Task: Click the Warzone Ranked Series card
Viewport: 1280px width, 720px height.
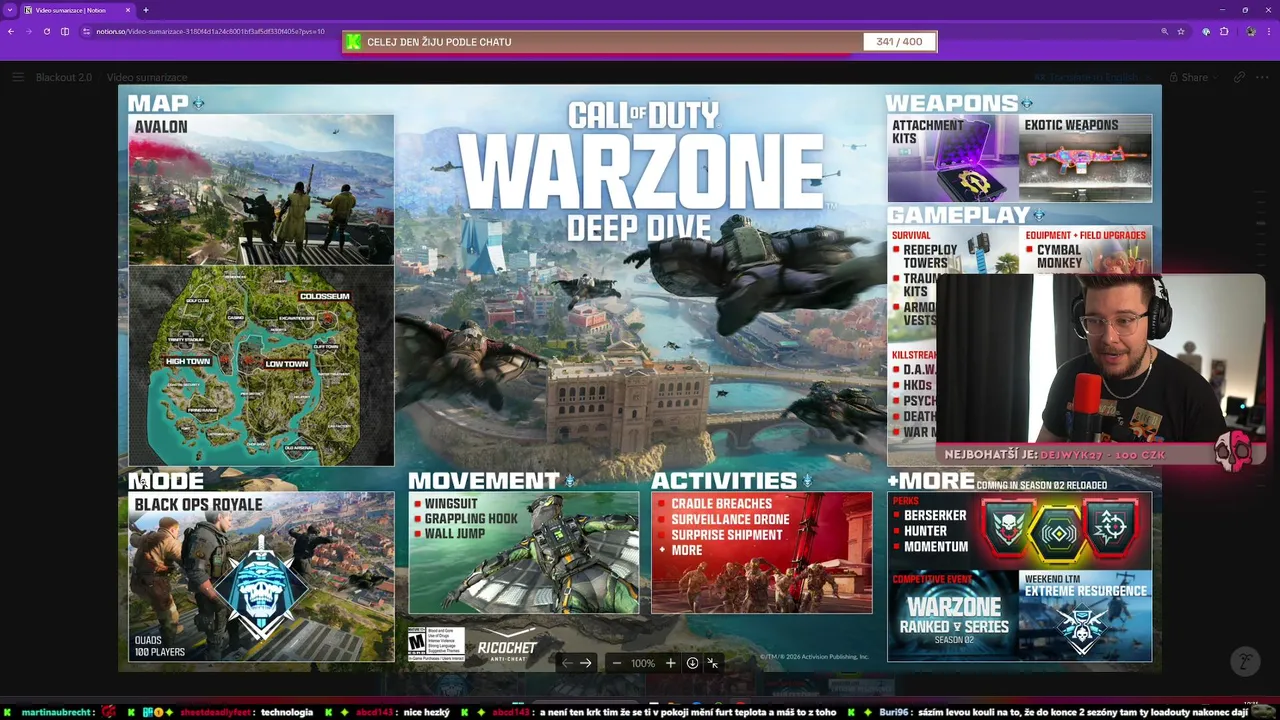Action: pos(953,616)
